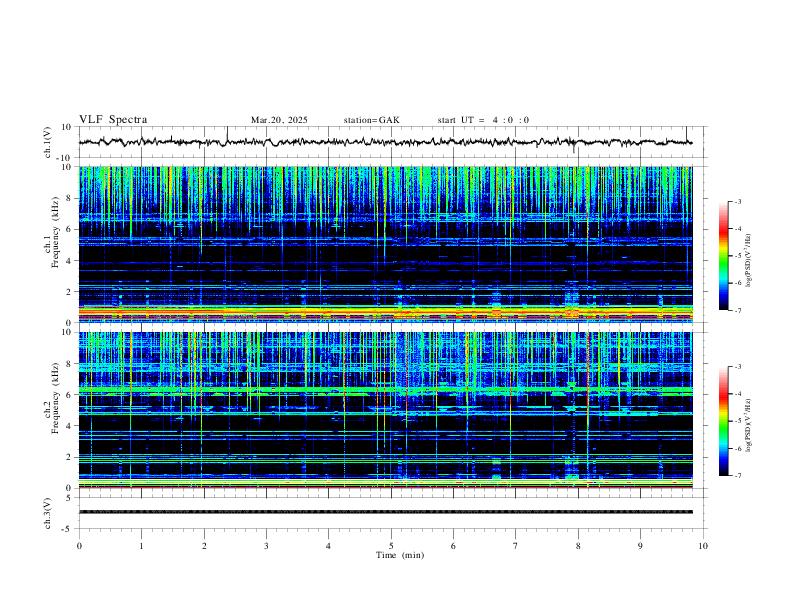Click the '-3' value on upper colorbar
The image size is (792, 612).
pos(737,201)
